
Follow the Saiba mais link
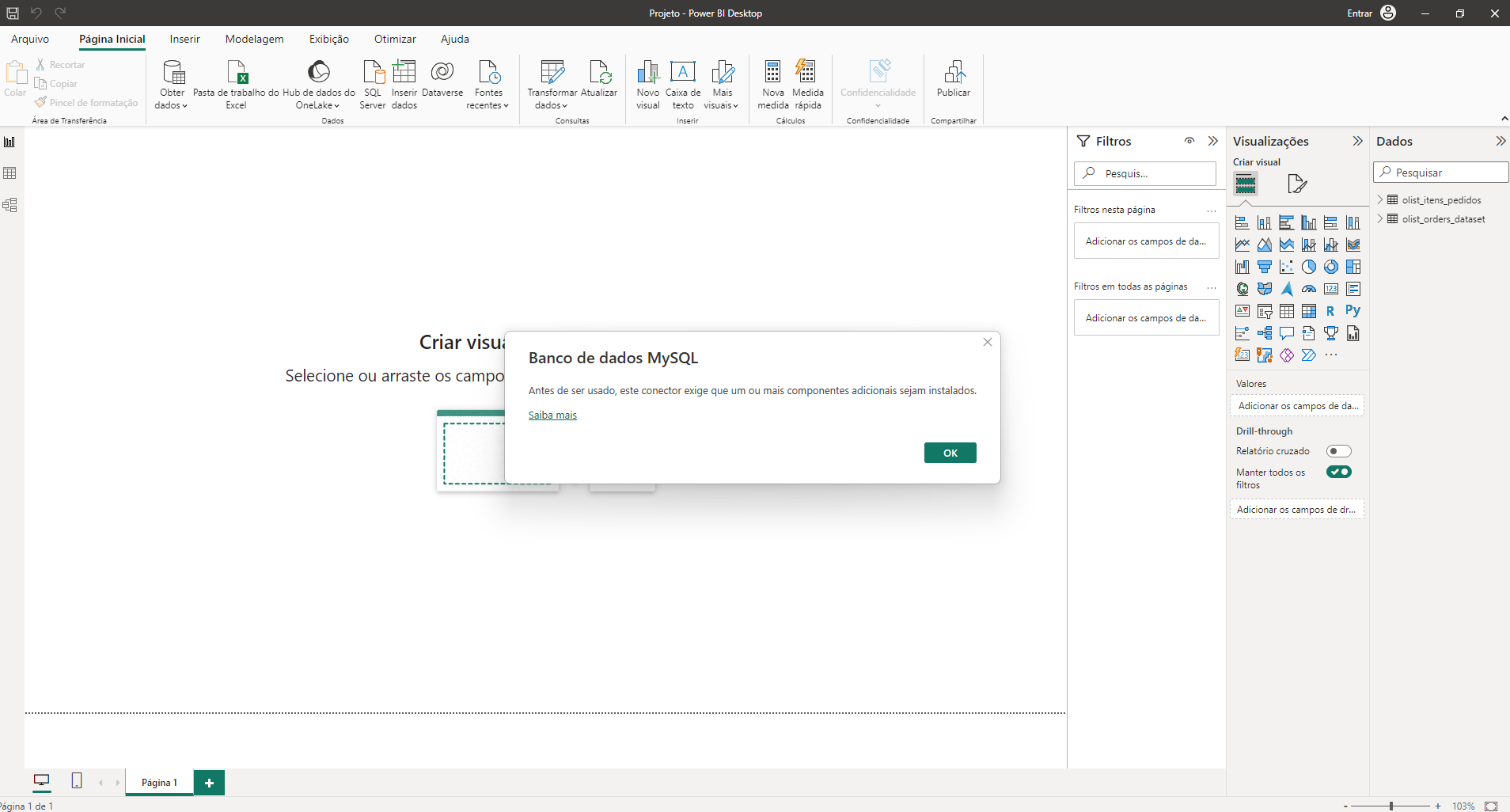click(552, 415)
